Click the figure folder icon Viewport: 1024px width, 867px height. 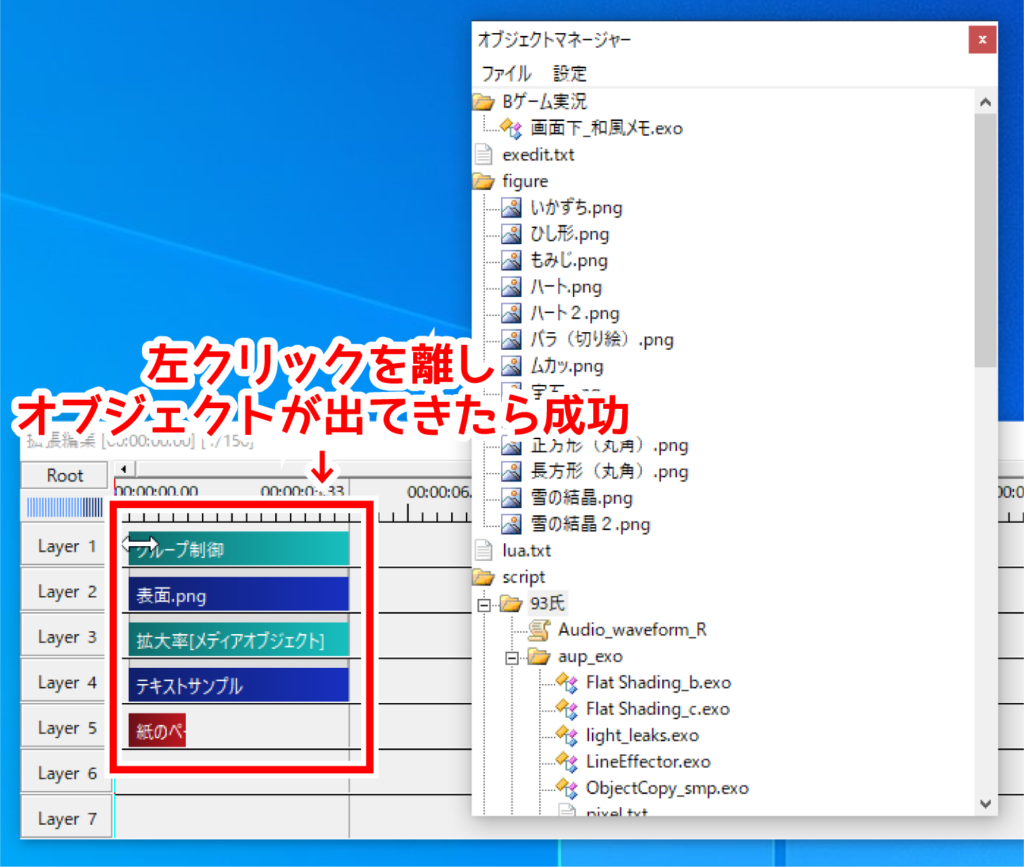pyautogui.click(x=484, y=181)
